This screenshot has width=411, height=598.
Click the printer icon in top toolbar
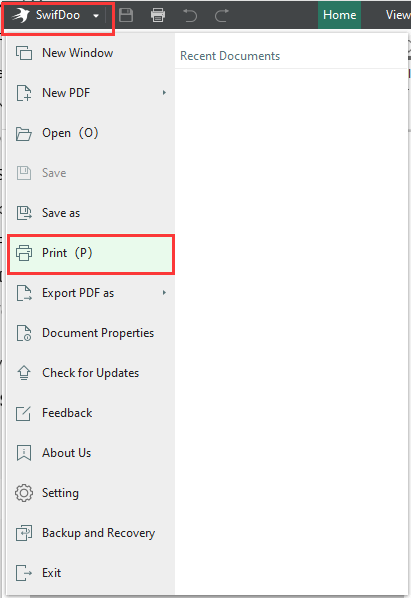tap(158, 15)
